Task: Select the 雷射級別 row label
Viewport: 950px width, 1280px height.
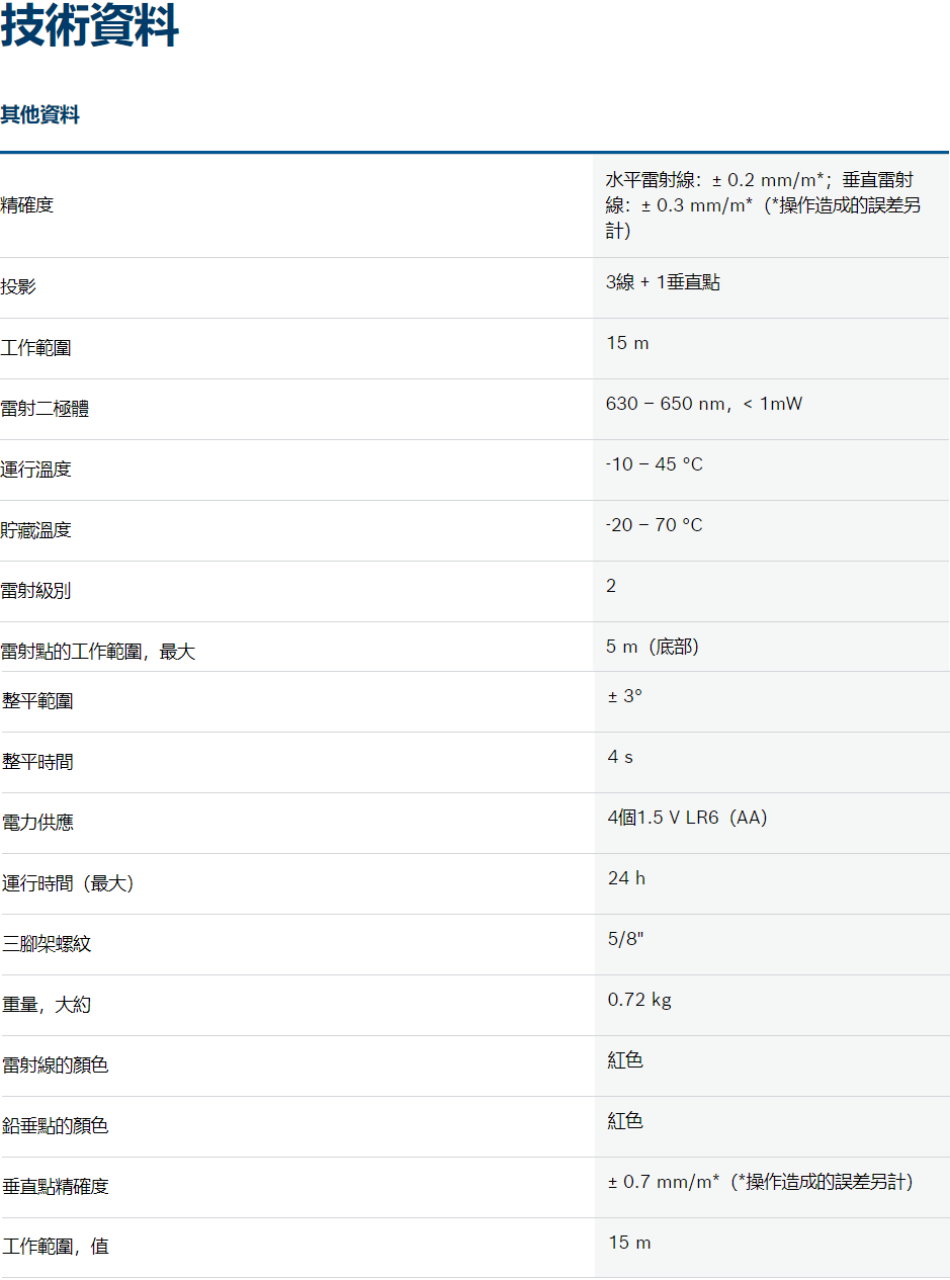Action: 36,591
